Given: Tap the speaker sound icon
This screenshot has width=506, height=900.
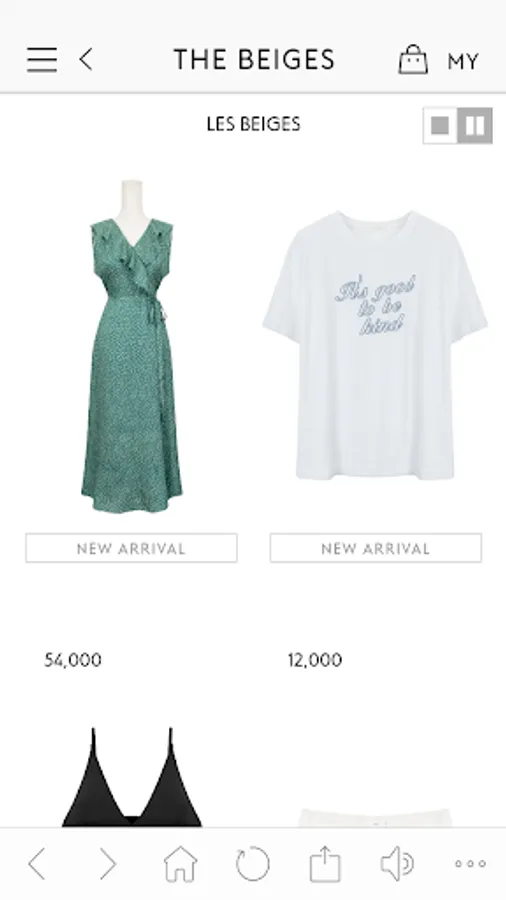Looking at the screenshot, I should click(397, 864).
